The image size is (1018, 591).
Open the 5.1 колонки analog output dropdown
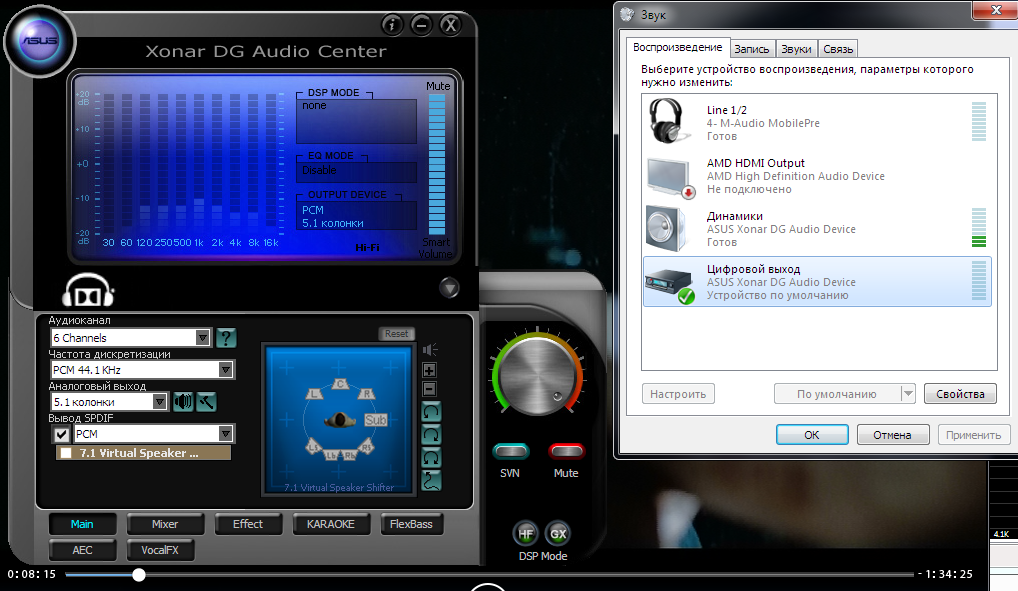[159, 402]
